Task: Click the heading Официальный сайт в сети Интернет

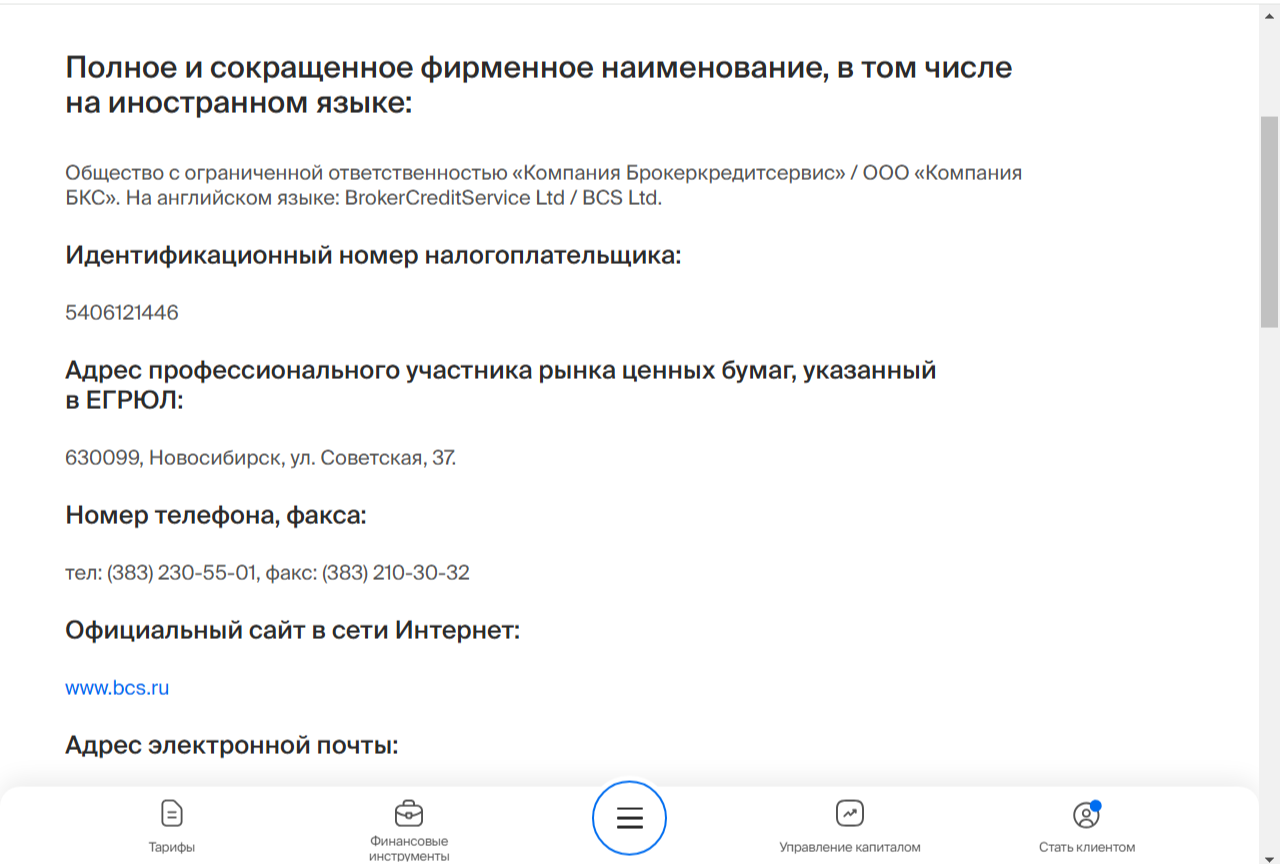Action: pyautogui.click(x=292, y=631)
